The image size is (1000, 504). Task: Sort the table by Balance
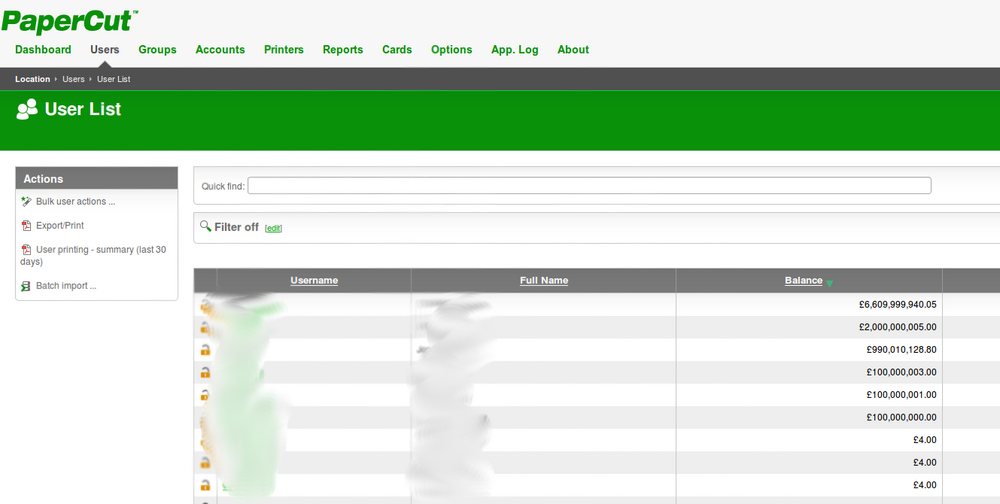pyautogui.click(x=804, y=281)
